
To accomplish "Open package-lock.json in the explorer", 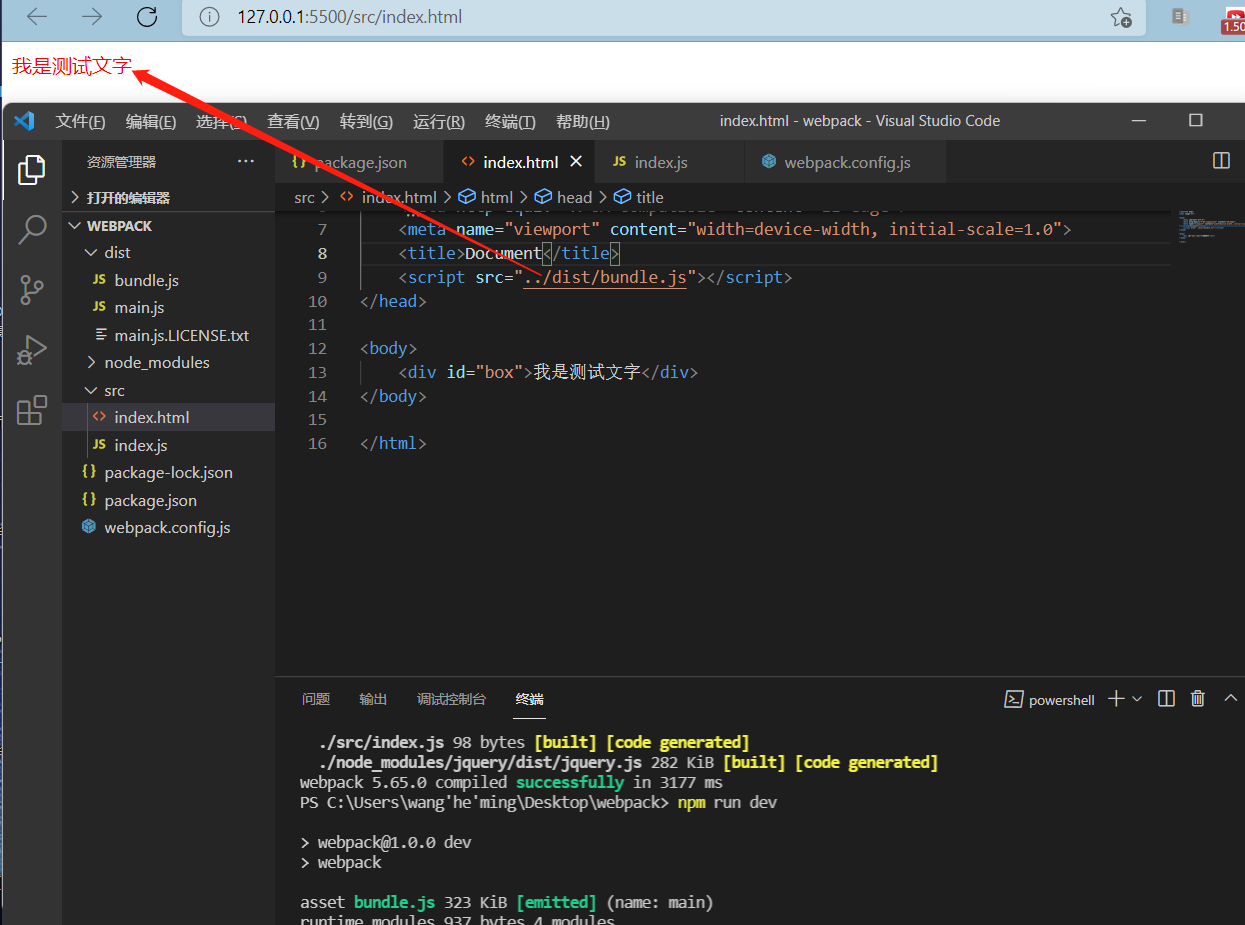I will (168, 473).
